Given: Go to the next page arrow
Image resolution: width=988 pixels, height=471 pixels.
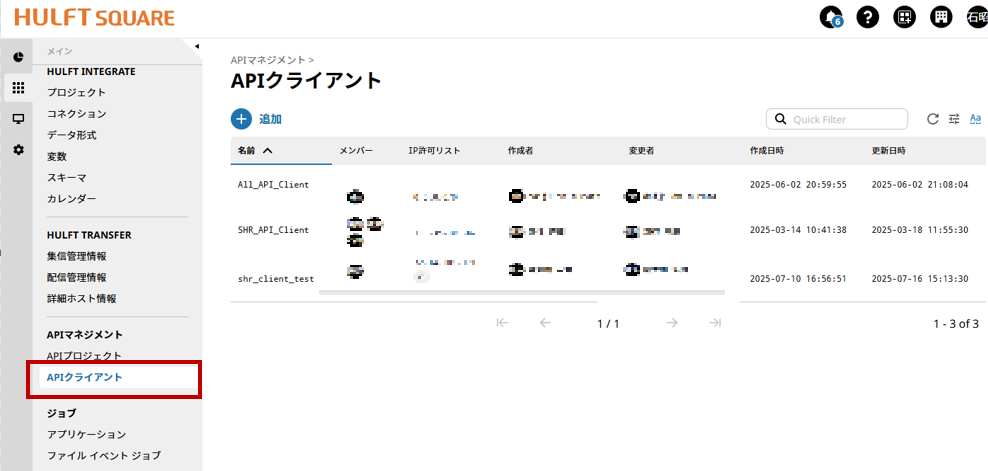Looking at the screenshot, I should (672, 323).
